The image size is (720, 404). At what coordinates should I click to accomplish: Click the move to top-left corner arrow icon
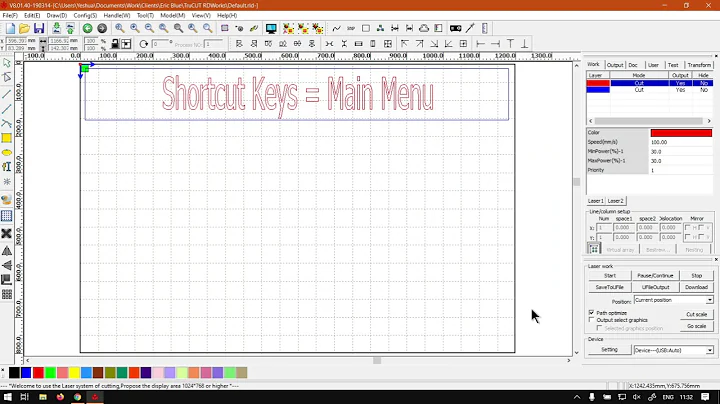click(x=405, y=44)
